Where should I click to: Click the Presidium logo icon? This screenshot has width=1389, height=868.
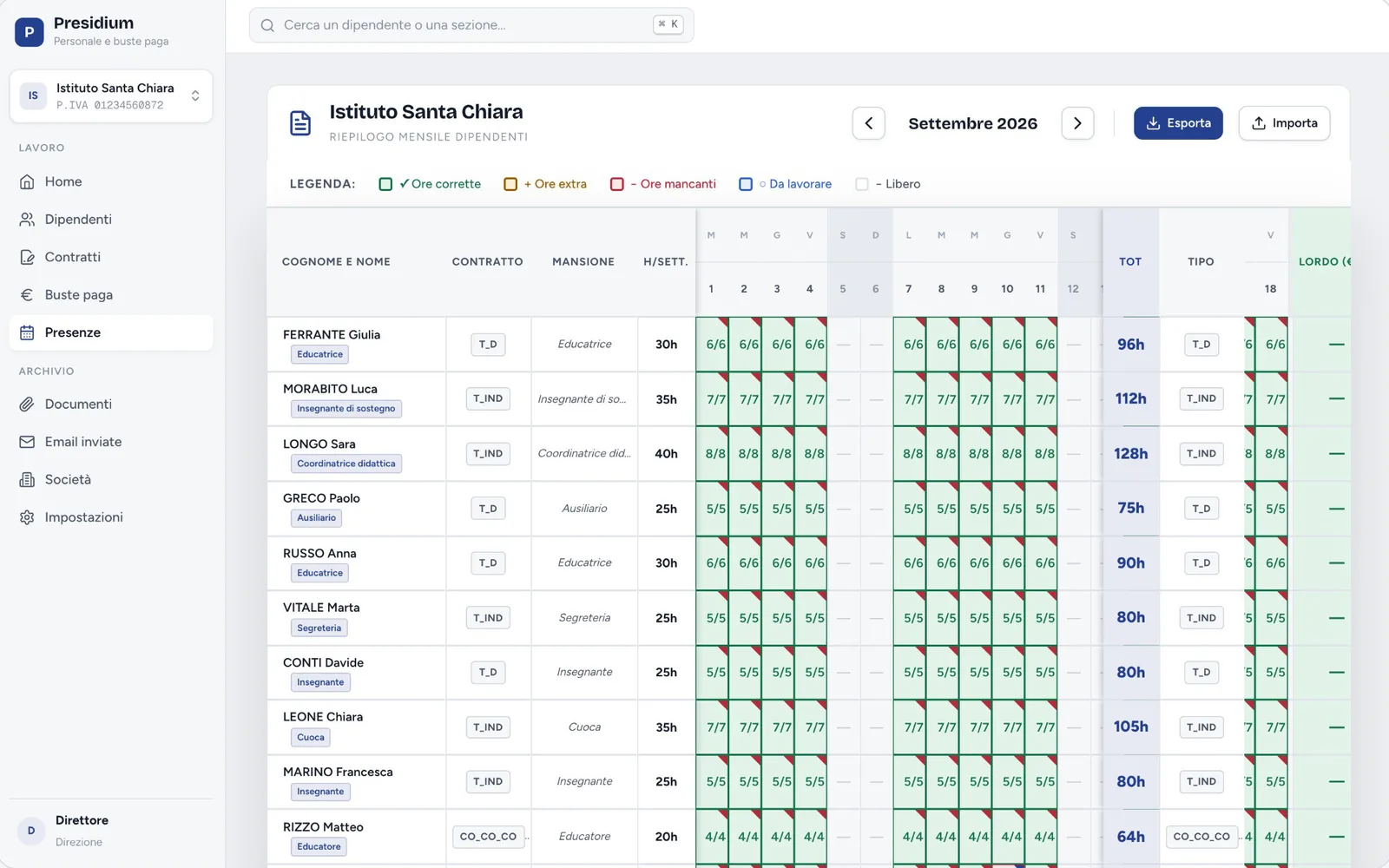pyautogui.click(x=29, y=32)
